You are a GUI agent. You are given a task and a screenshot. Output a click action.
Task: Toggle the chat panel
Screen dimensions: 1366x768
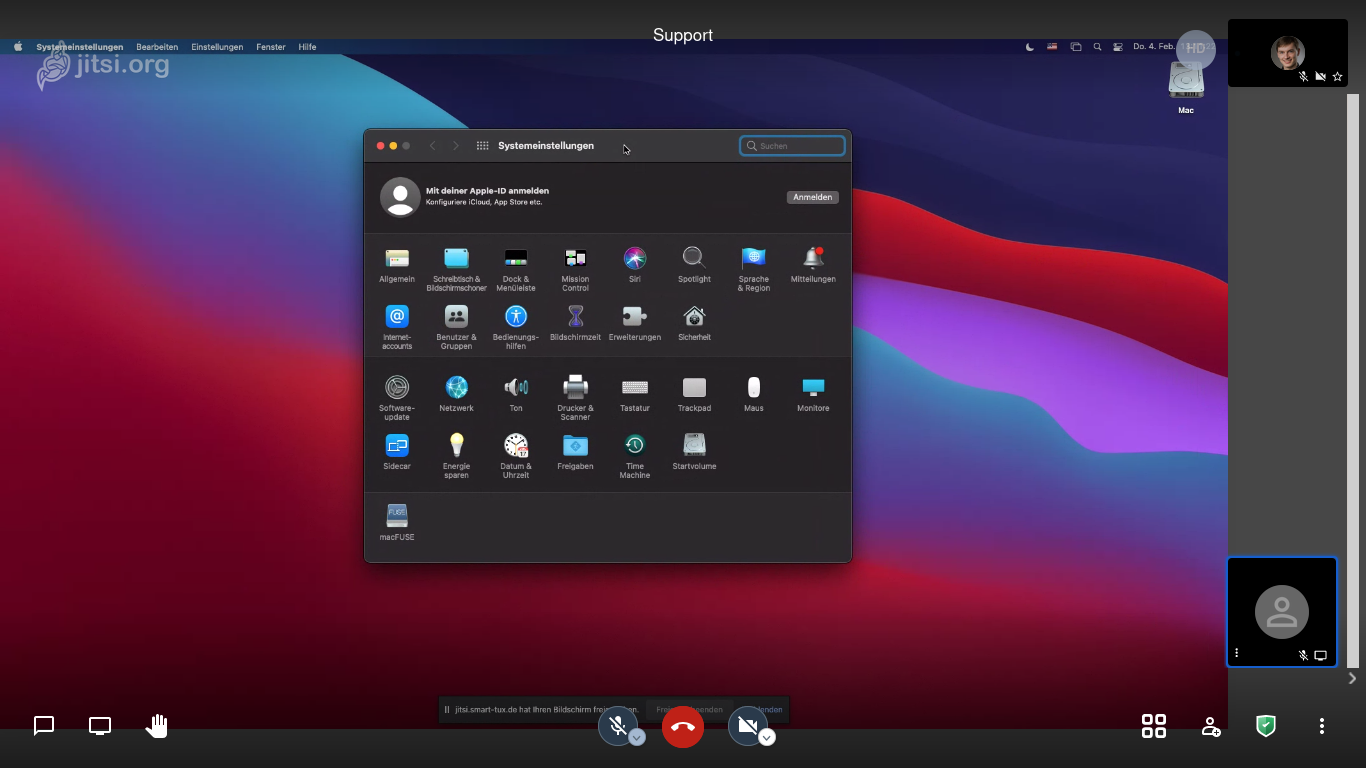click(x=44, y=726)
